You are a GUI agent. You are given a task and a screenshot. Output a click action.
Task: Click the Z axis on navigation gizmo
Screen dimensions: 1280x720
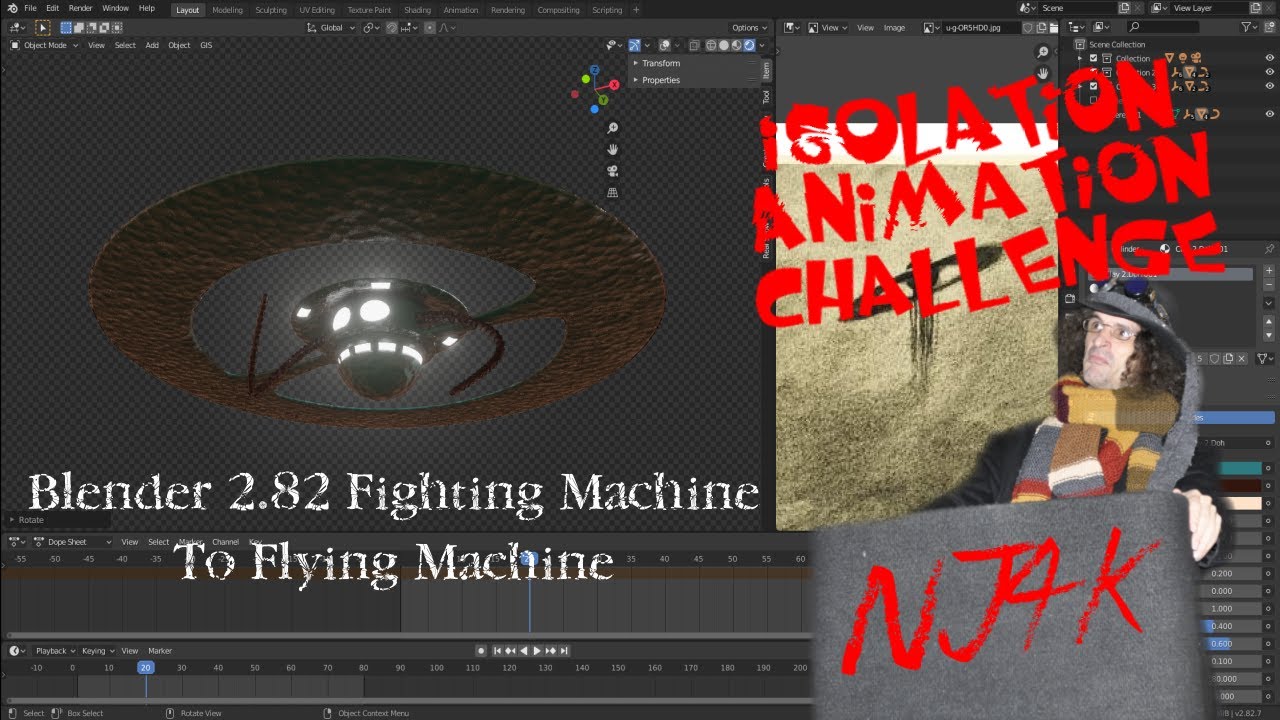click(x=594, y=70)
